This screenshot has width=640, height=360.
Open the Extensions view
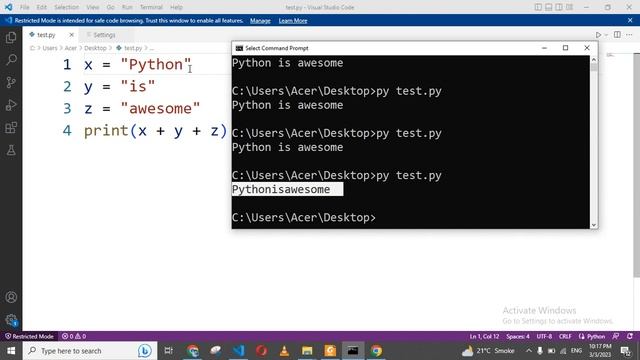point(11,128)
